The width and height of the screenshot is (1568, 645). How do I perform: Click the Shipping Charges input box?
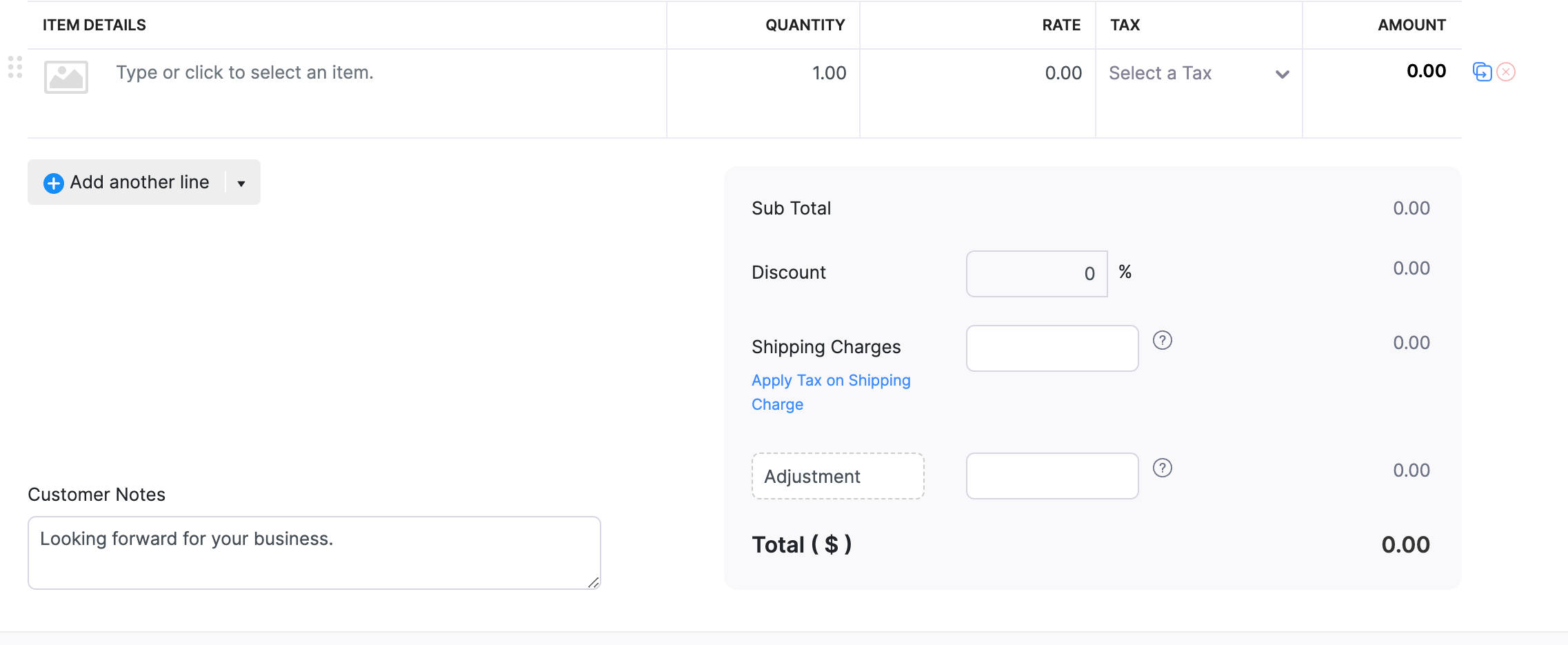pos(1052,348)
